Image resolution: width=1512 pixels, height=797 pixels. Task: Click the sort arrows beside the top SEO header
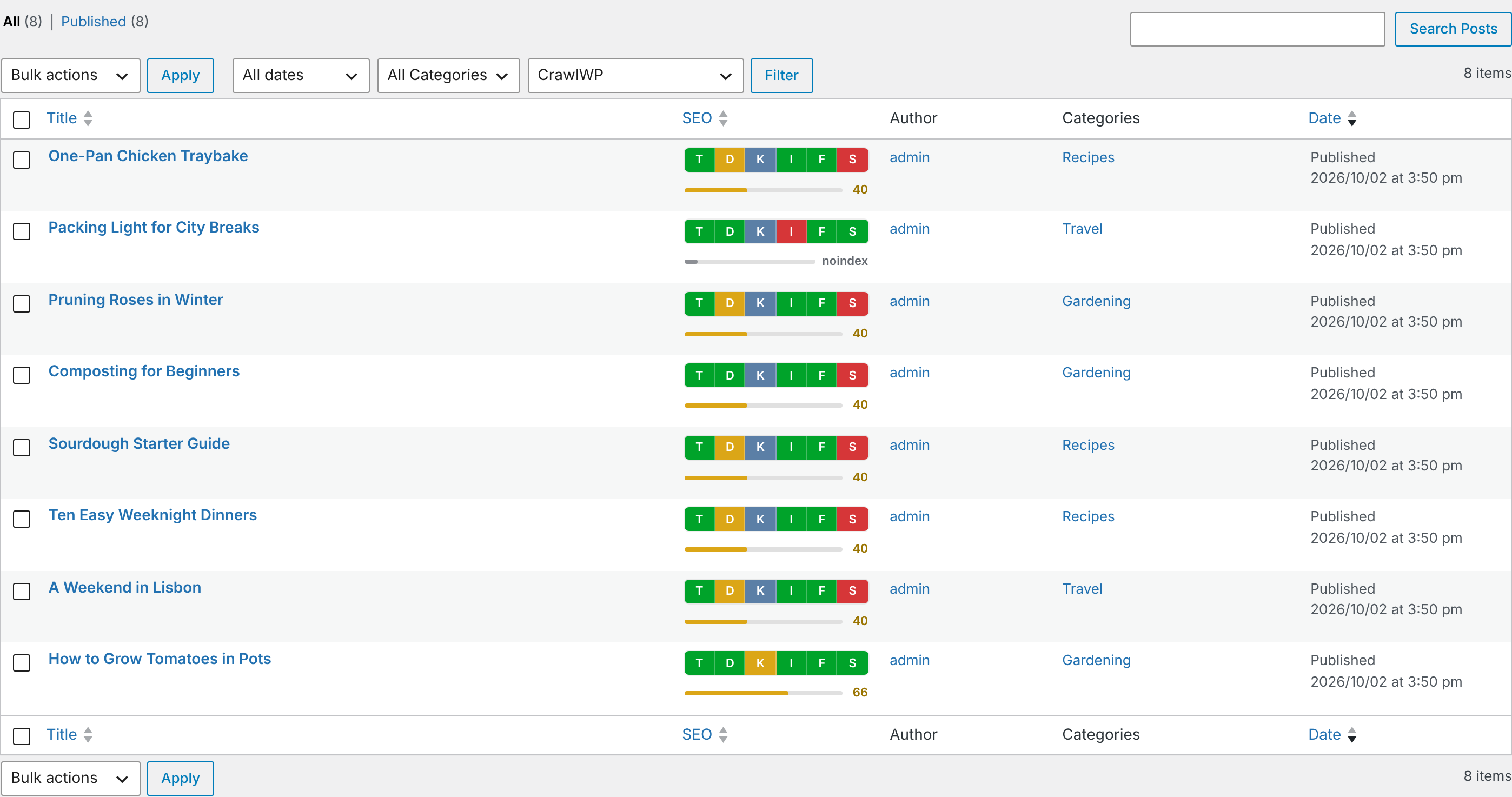[x=723, y=118]
